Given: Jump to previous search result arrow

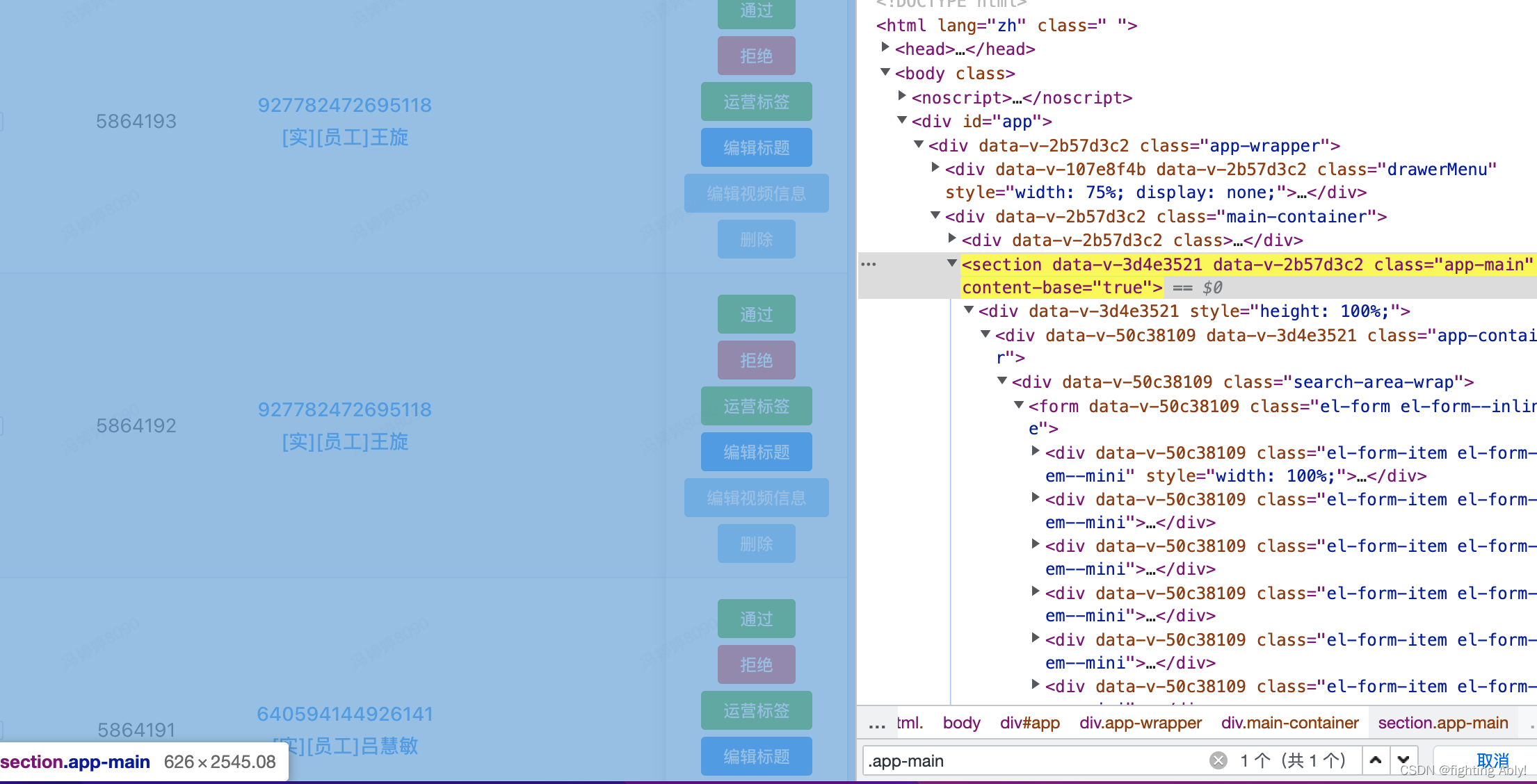Looking at the screenshot, I should click(x=1375, y=760).
